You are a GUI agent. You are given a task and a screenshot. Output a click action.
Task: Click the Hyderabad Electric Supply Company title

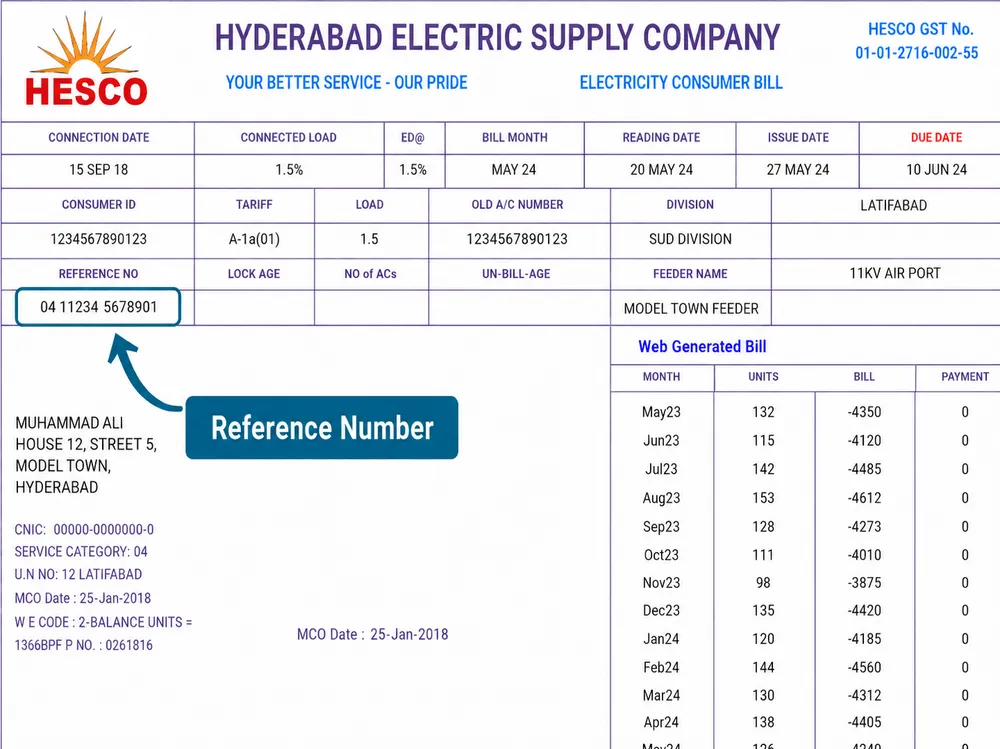[x=497, y=38]
